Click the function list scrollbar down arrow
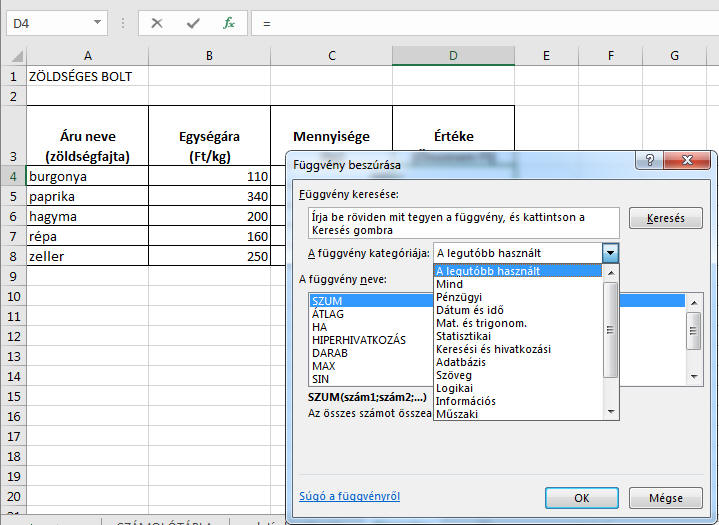 tap(694, 377)
